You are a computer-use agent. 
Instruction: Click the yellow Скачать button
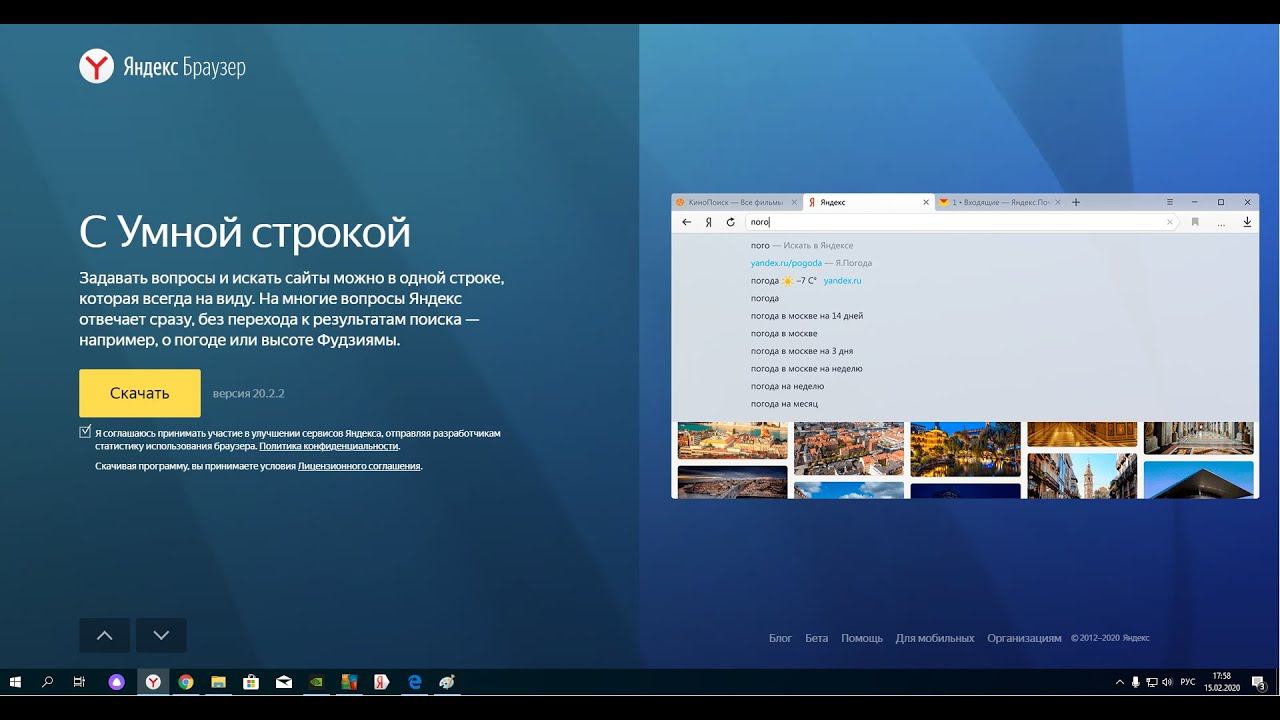coord(140,393)
